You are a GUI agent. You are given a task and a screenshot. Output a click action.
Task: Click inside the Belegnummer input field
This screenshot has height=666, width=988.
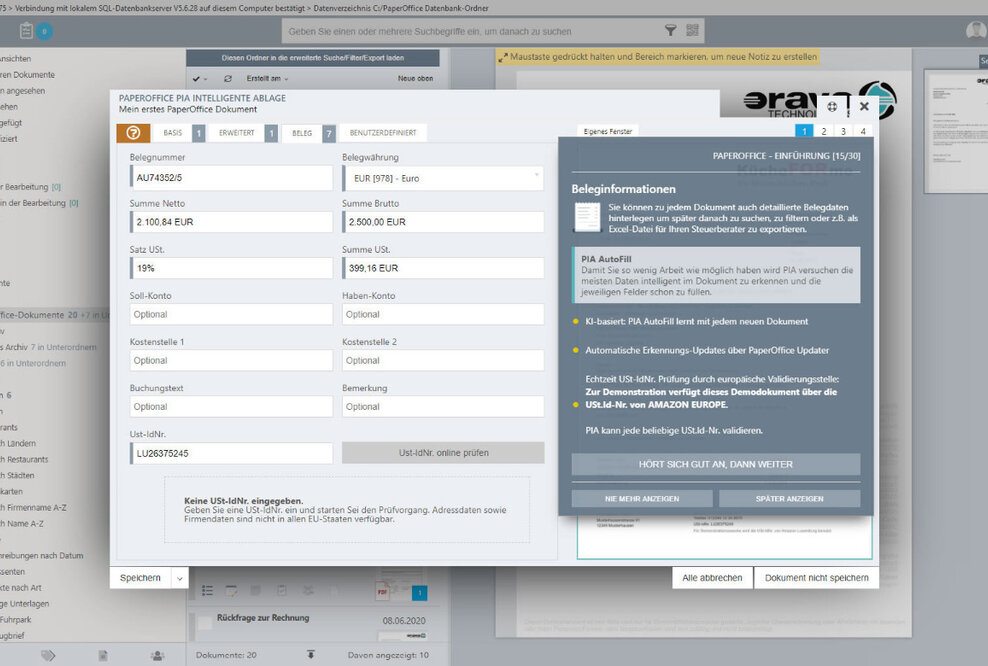[x=231, y=177]
